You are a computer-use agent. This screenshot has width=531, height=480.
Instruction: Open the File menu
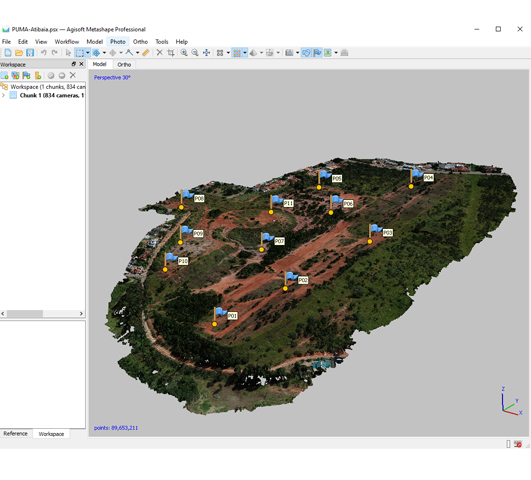pos(6,42)
